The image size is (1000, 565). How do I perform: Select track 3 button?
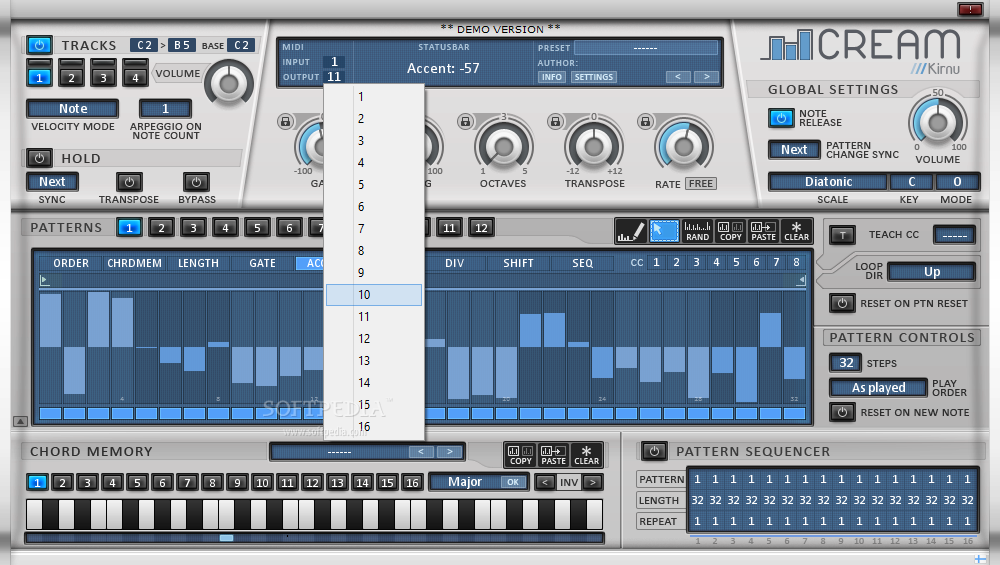pyautogui.click(x=103, y=77)
